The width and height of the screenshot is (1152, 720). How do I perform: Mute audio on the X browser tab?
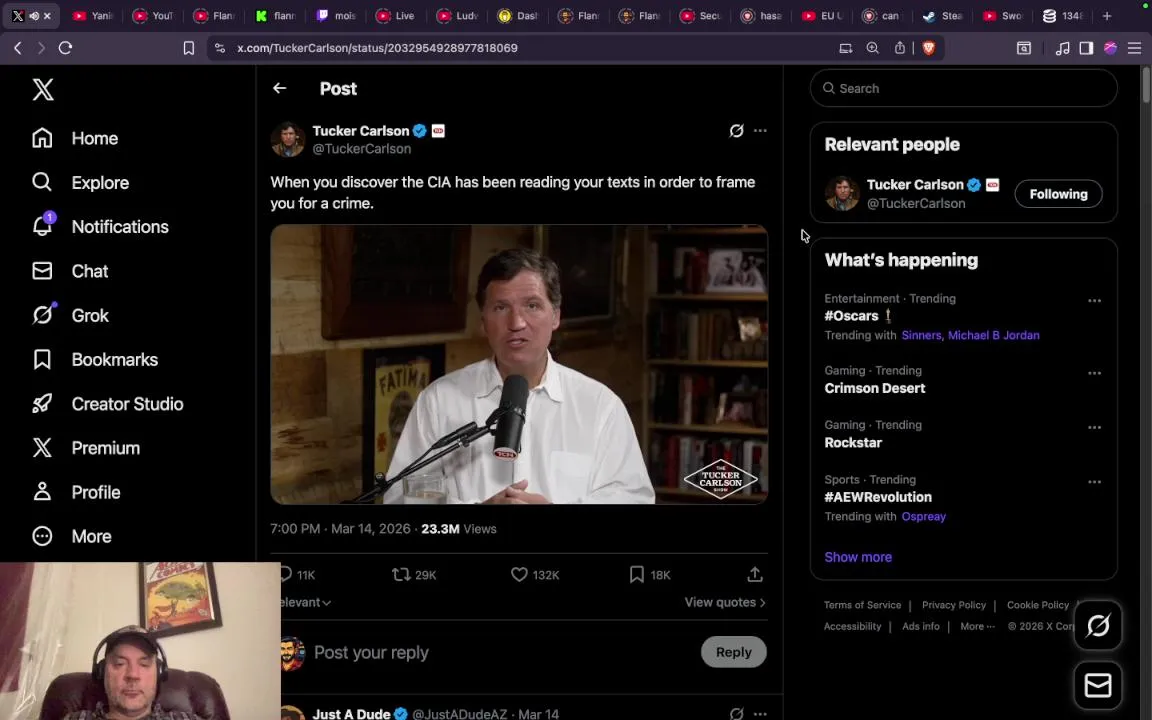tap(33, 16)
